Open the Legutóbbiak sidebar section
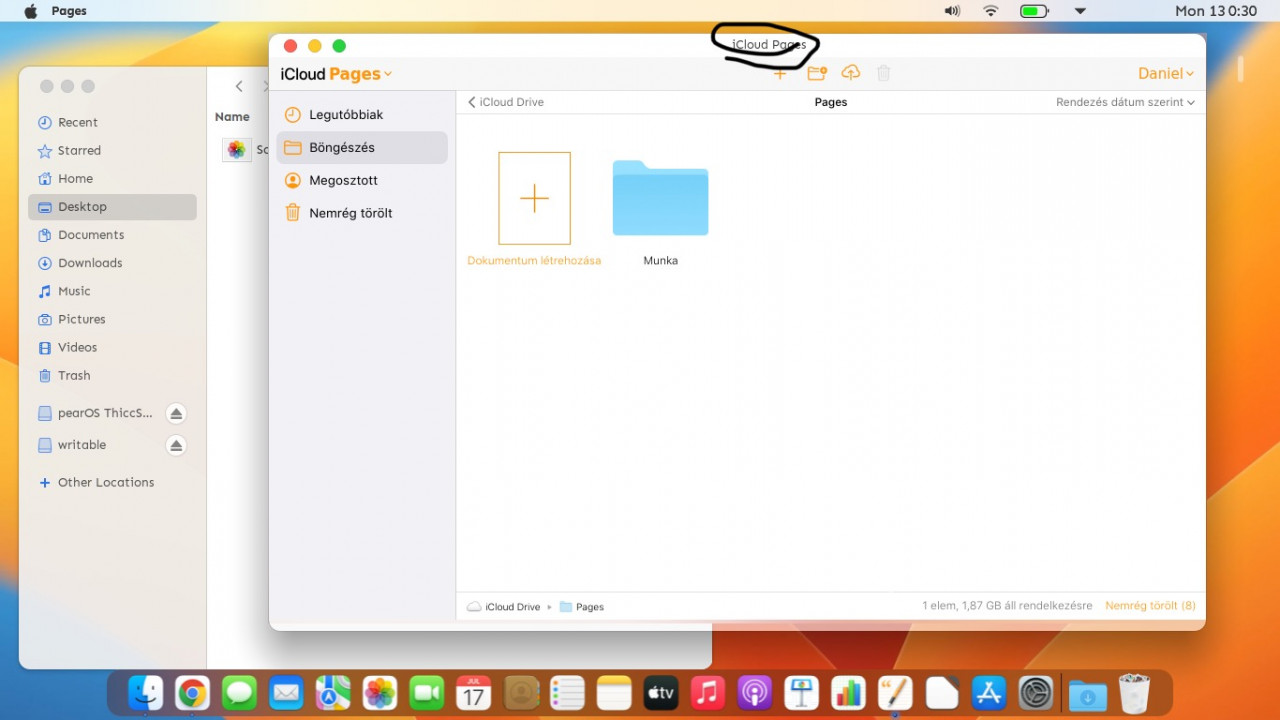Viewport: 1280px width, 720px height. point(362,115)
